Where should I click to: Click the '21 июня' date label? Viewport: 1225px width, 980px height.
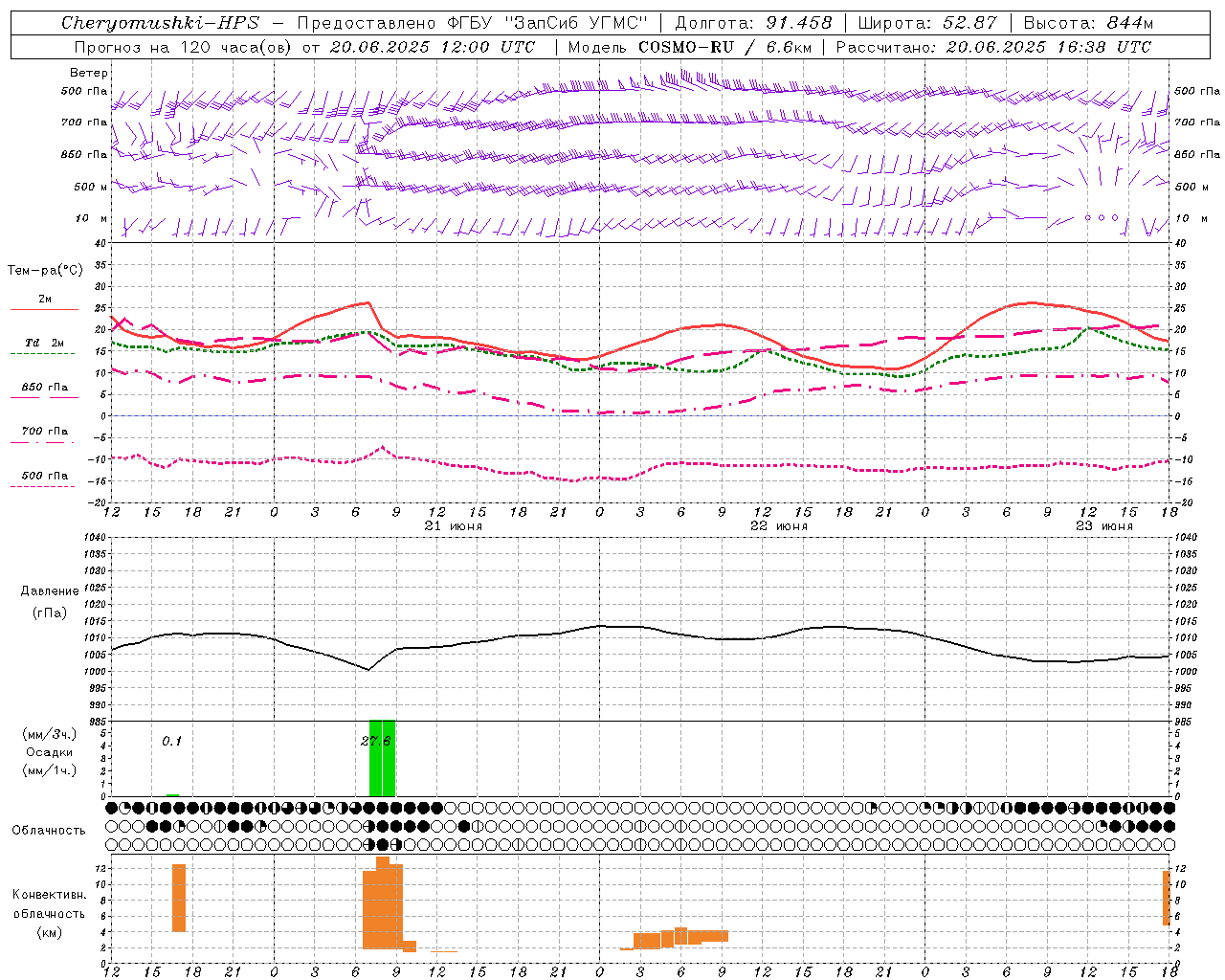click(454, 526)
